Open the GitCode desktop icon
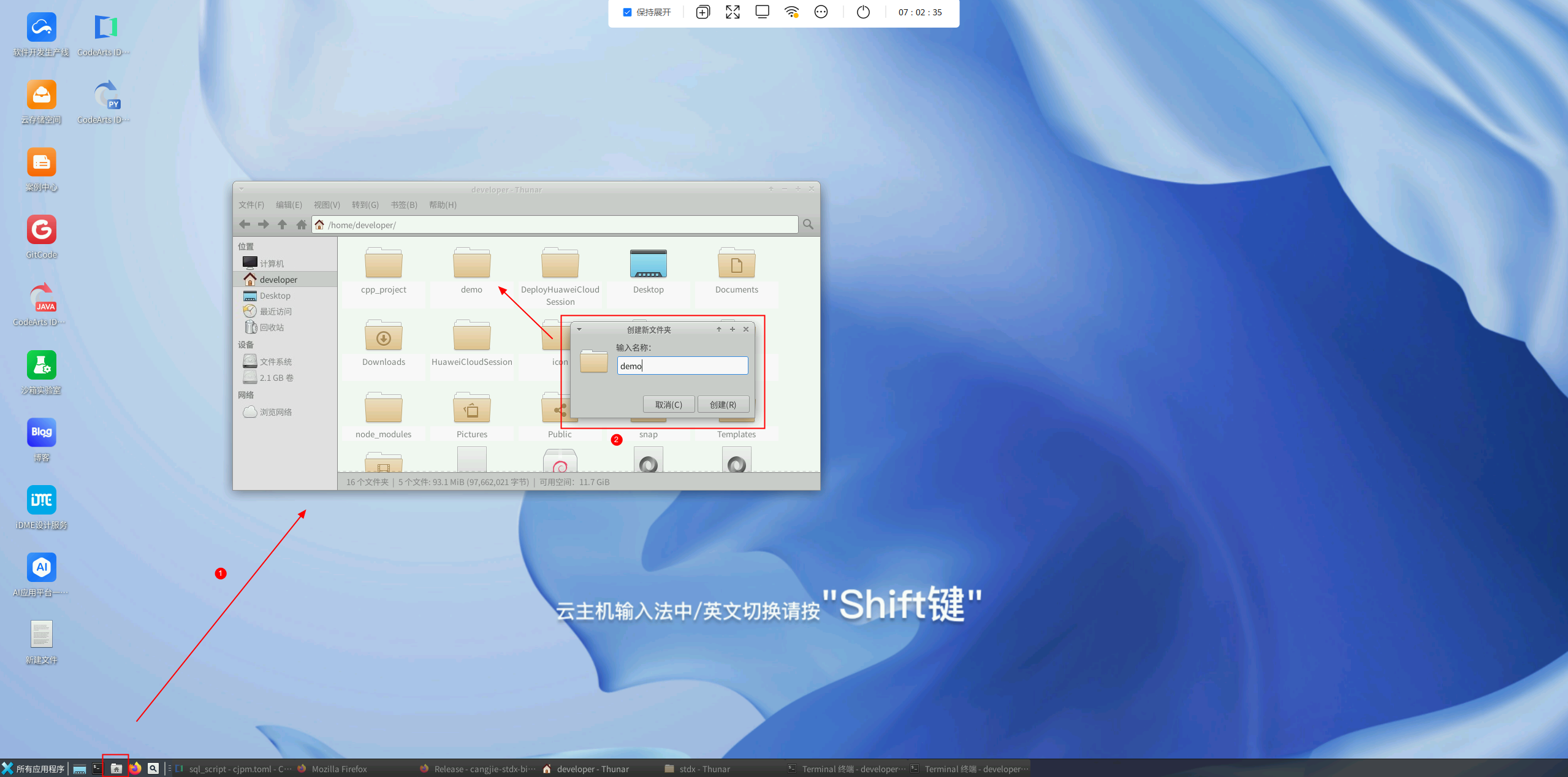Screen dimensions: 1568x777 41,231
